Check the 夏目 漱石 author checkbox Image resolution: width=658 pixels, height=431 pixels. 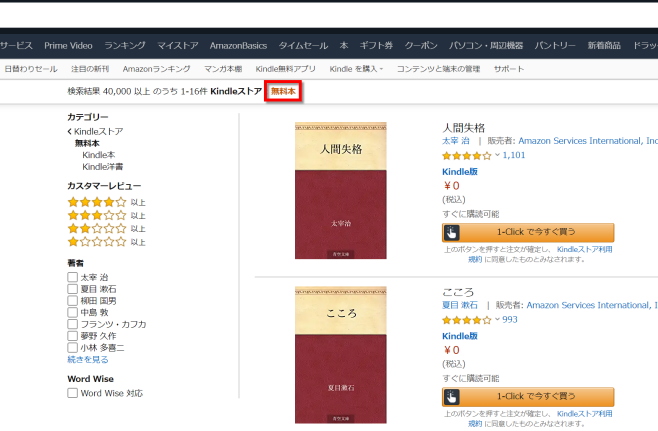click(x=73, y=289)
